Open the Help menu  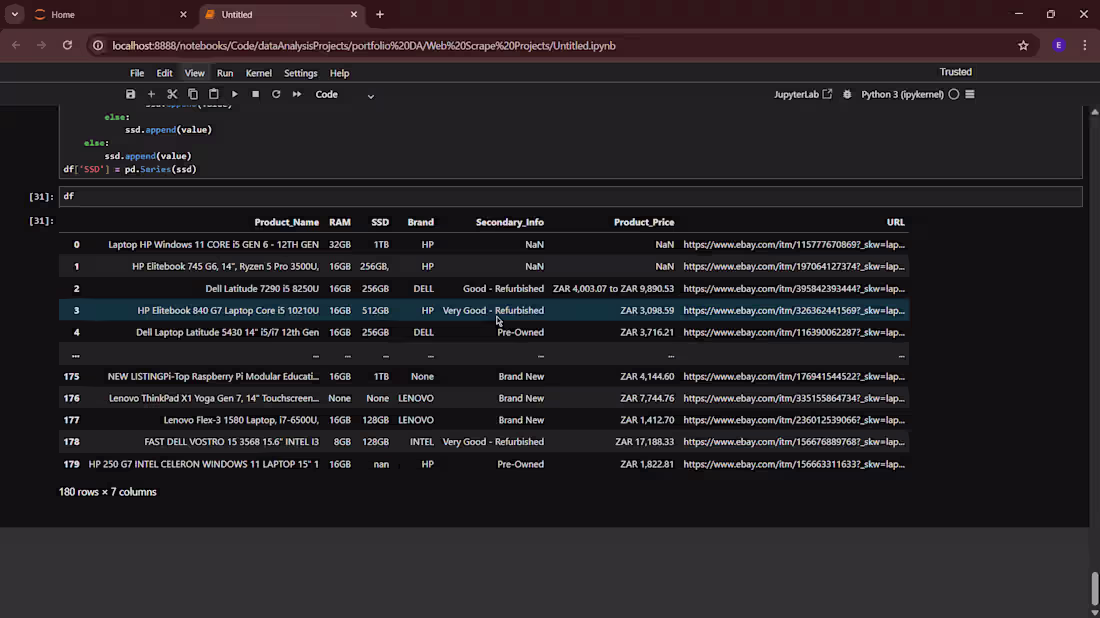(x=340, y=73)
